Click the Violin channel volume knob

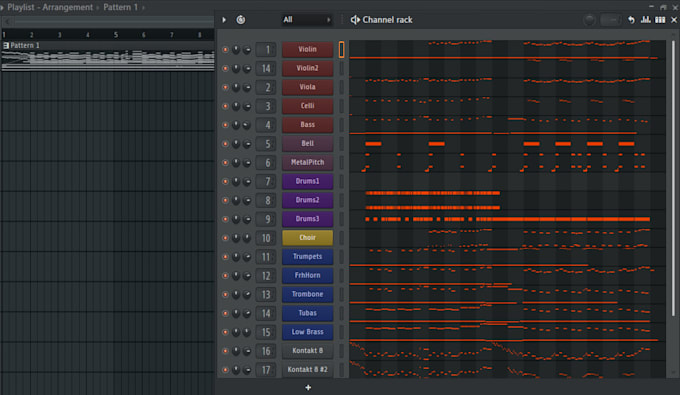(x=247, y=49)
